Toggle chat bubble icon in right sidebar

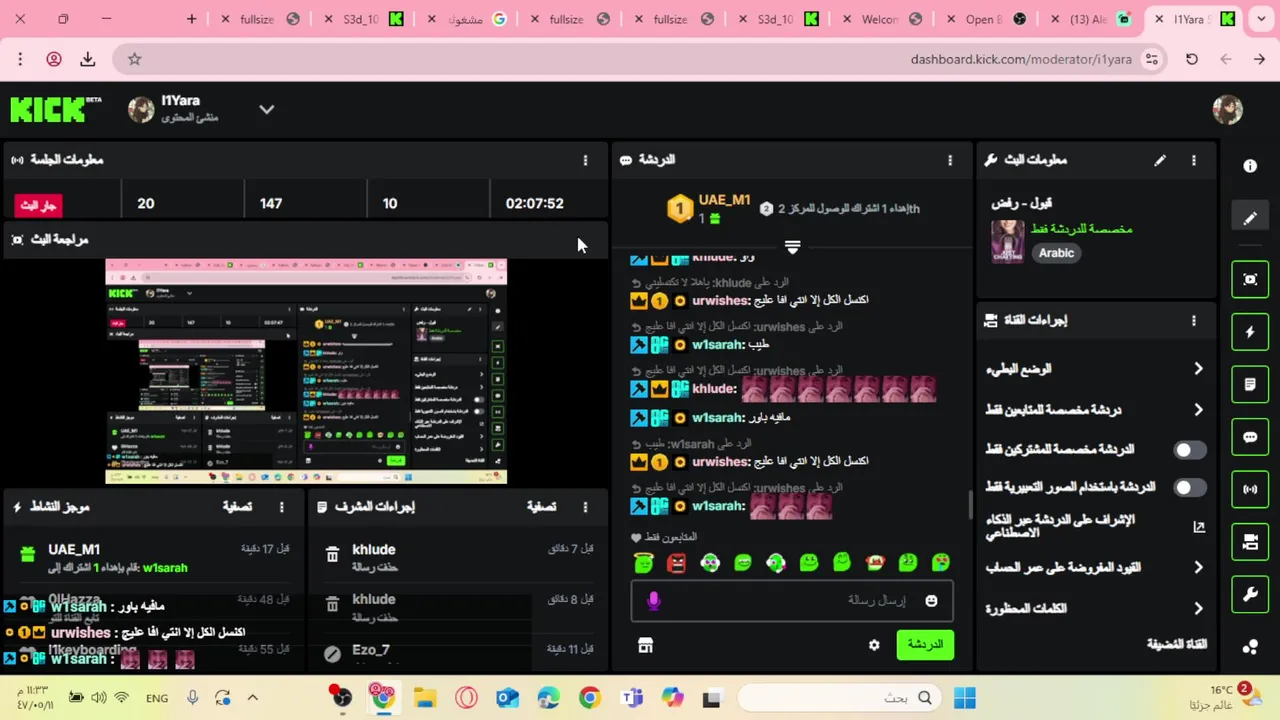1250,437
